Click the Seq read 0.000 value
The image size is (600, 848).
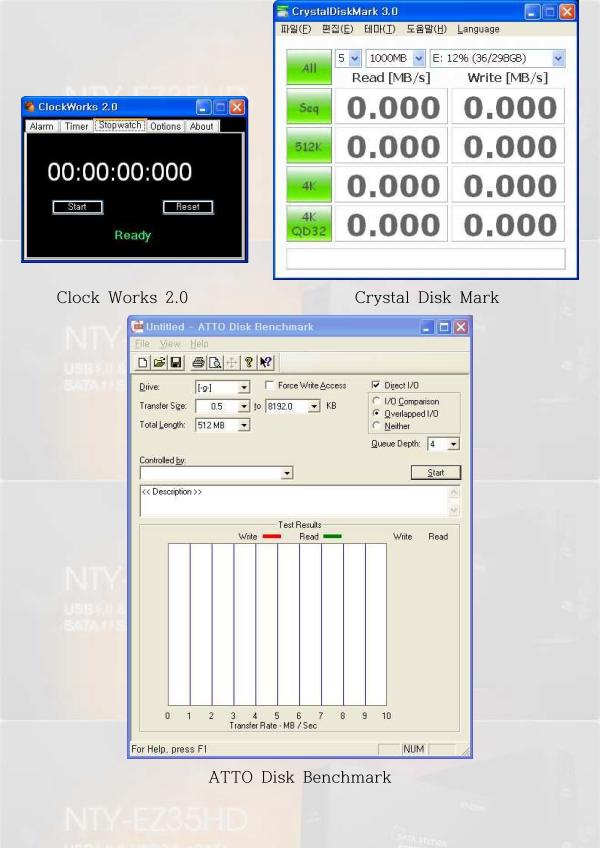tap(392, 107)
